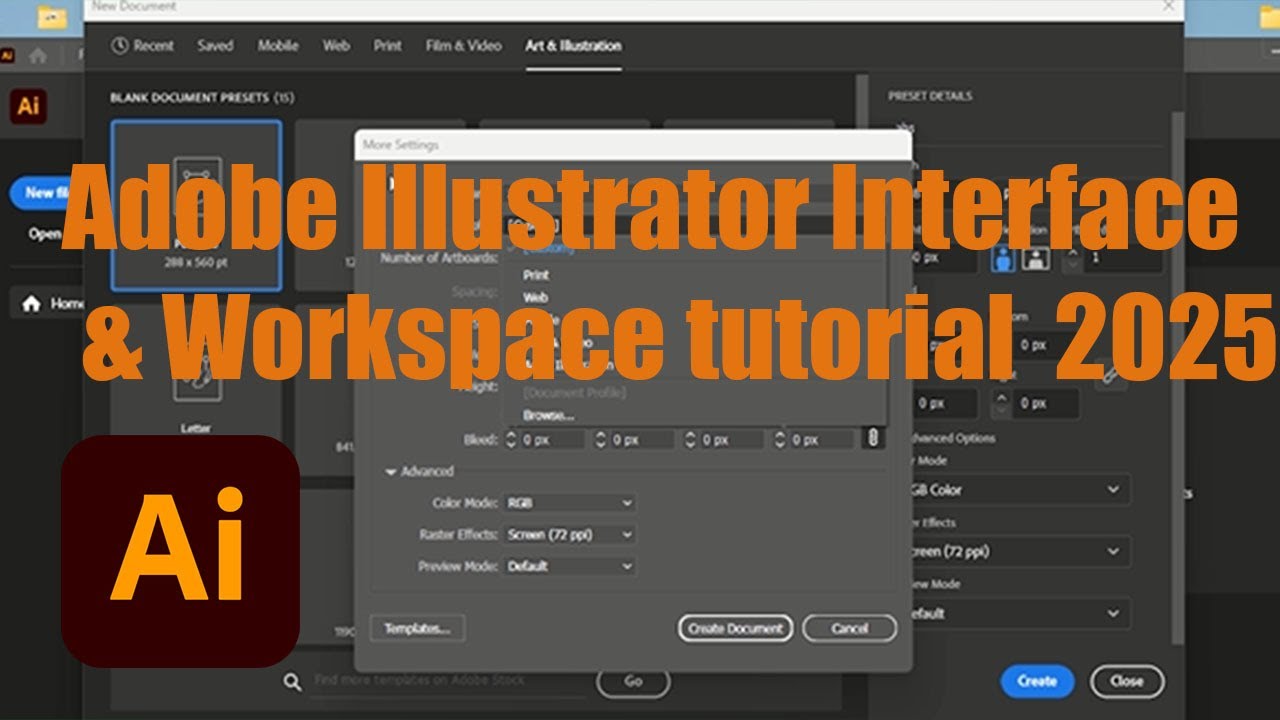Open the Film & Video tab
The height and width of the screenshot is (720, 1280).
click(464, 45)
